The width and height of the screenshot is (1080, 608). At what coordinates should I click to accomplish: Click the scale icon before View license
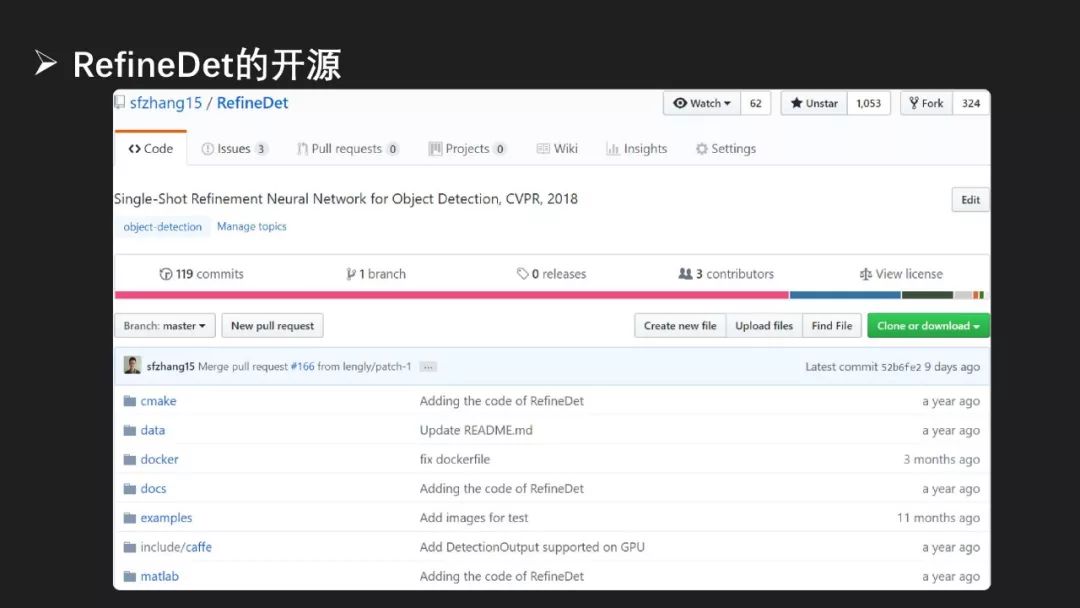[x=866, y=274]
